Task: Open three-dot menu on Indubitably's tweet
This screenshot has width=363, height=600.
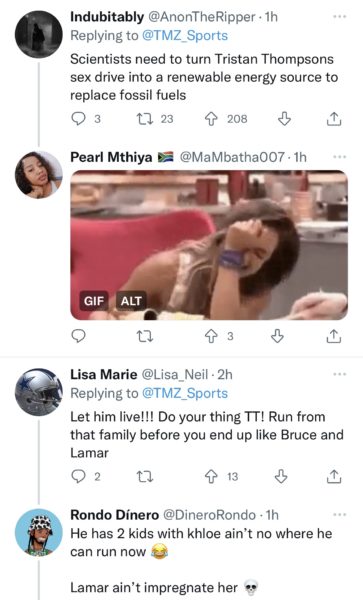Action: pos(339,17)
